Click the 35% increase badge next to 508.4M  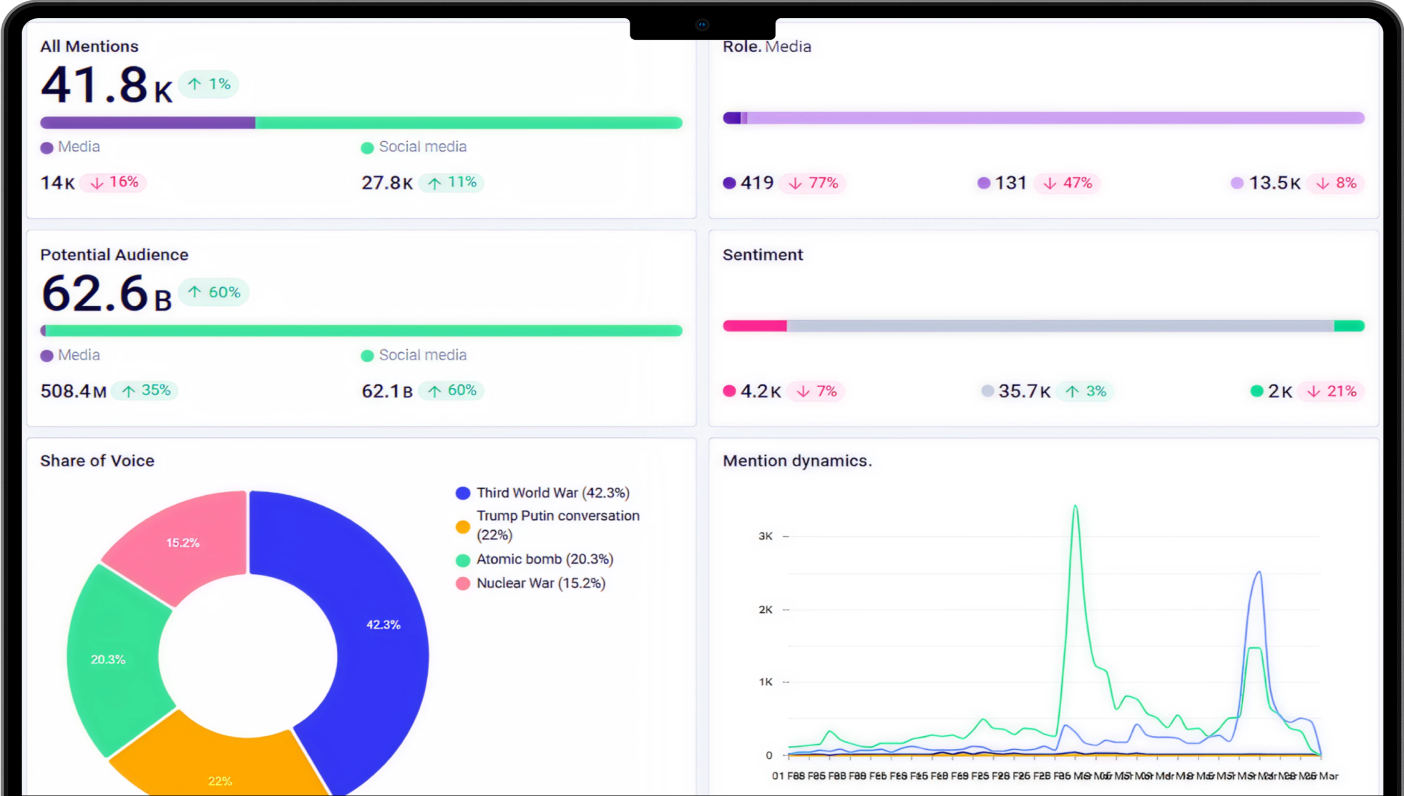(145, 390)
